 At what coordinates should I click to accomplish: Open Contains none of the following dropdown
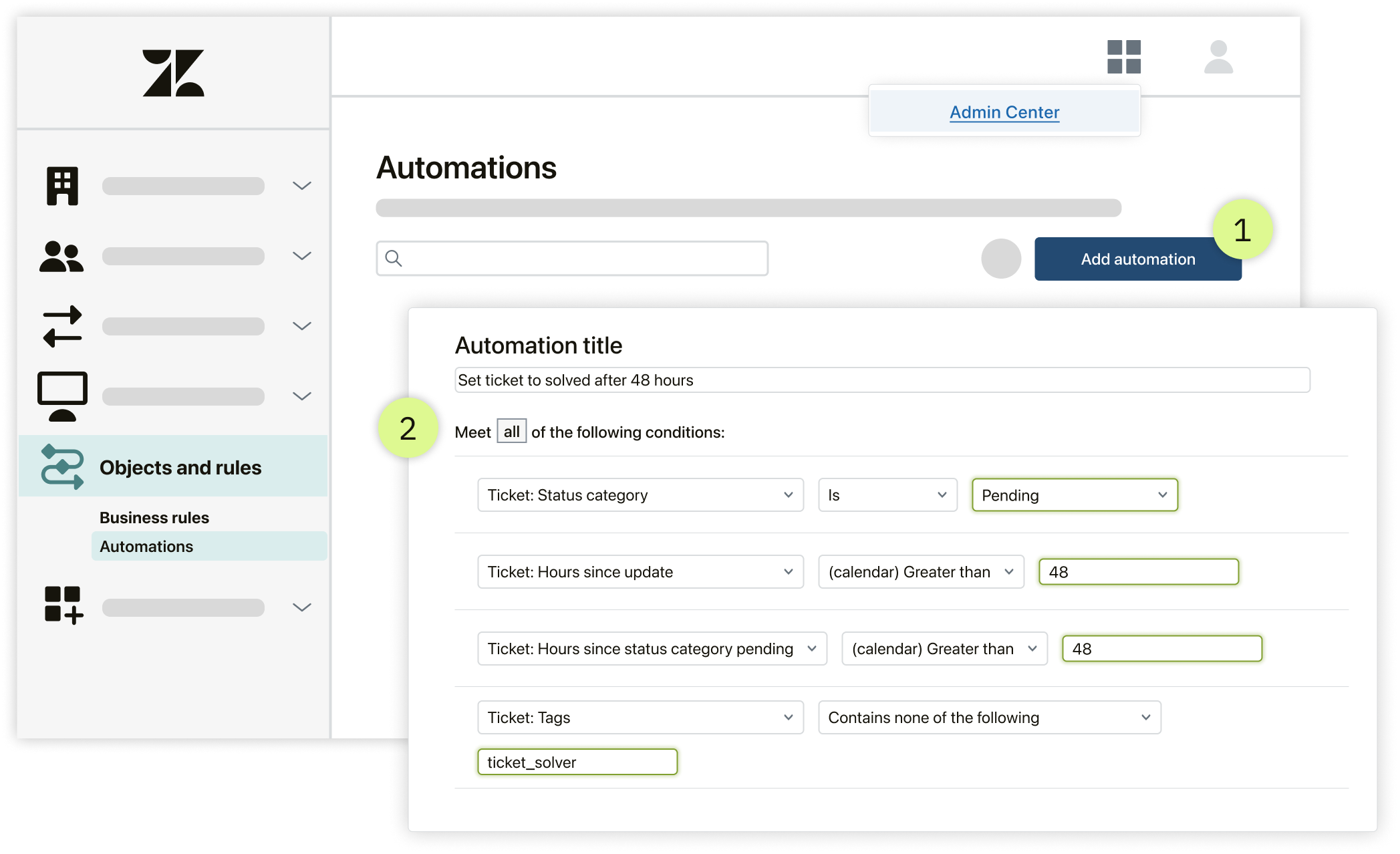tap(989, 718)
